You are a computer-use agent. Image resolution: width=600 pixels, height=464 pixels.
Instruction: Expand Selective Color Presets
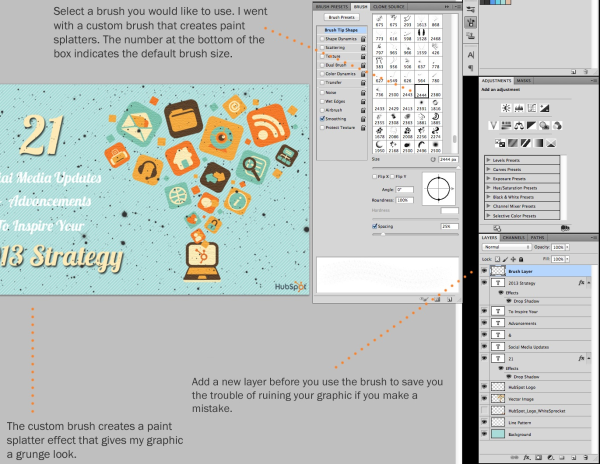(x=489, y=215)
